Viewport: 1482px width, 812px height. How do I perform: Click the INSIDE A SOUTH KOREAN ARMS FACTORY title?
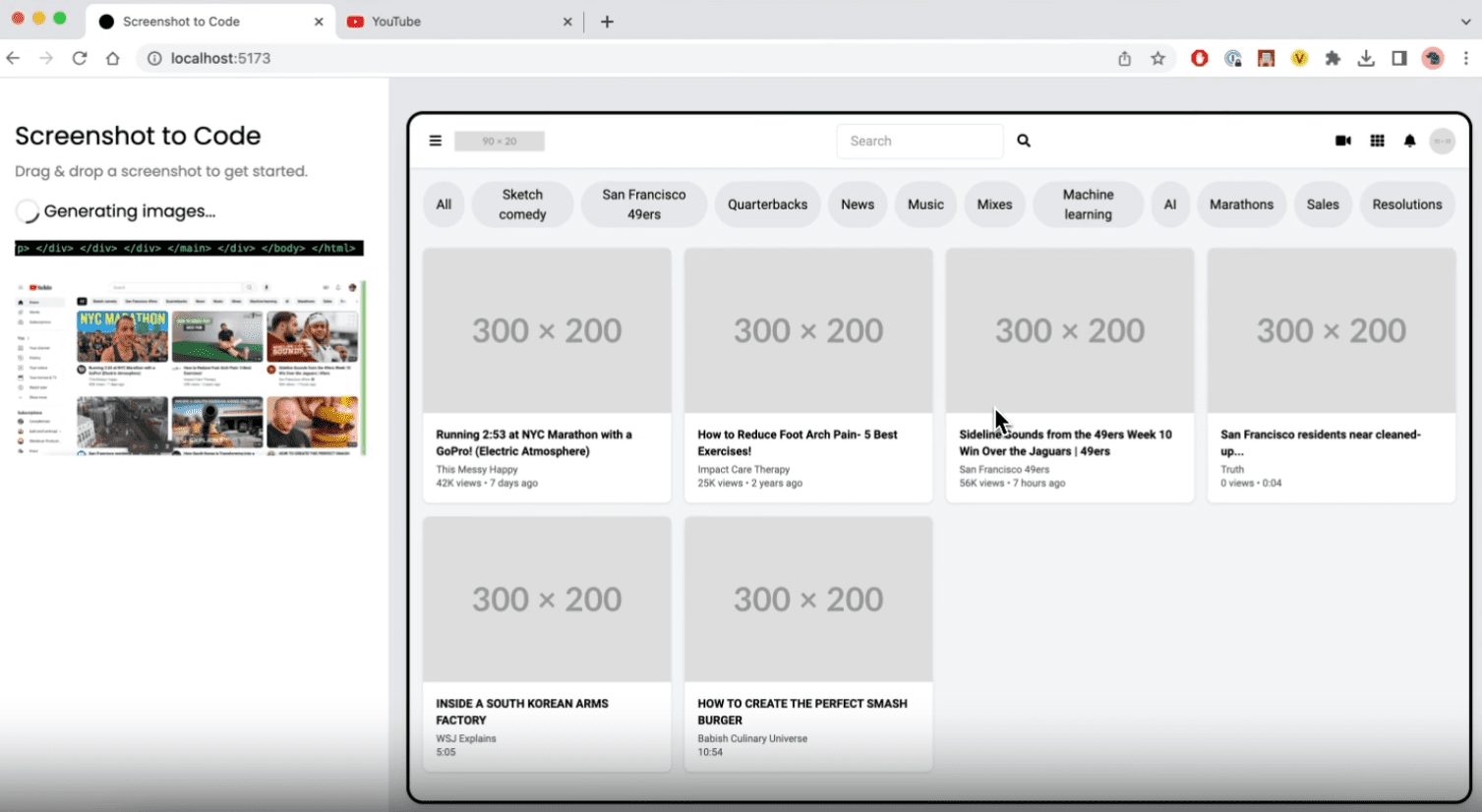tap(522, 712)
